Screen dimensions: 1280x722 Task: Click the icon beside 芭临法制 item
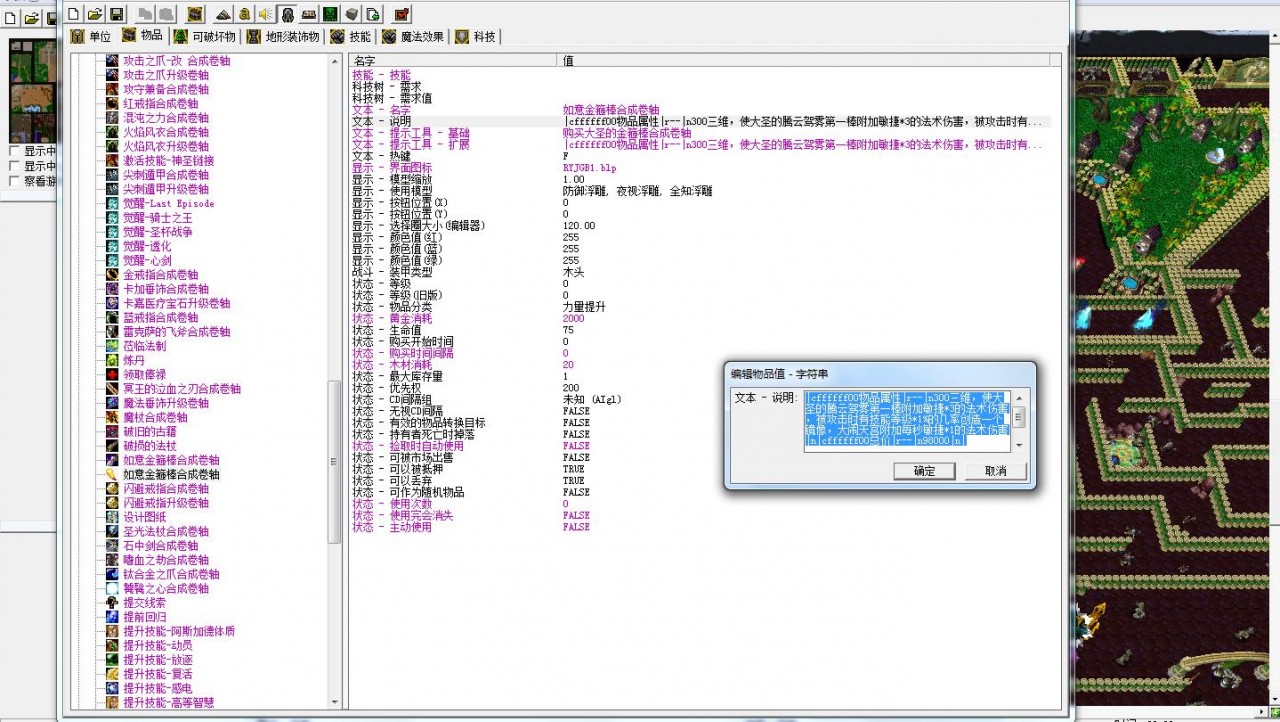(113, 346)
